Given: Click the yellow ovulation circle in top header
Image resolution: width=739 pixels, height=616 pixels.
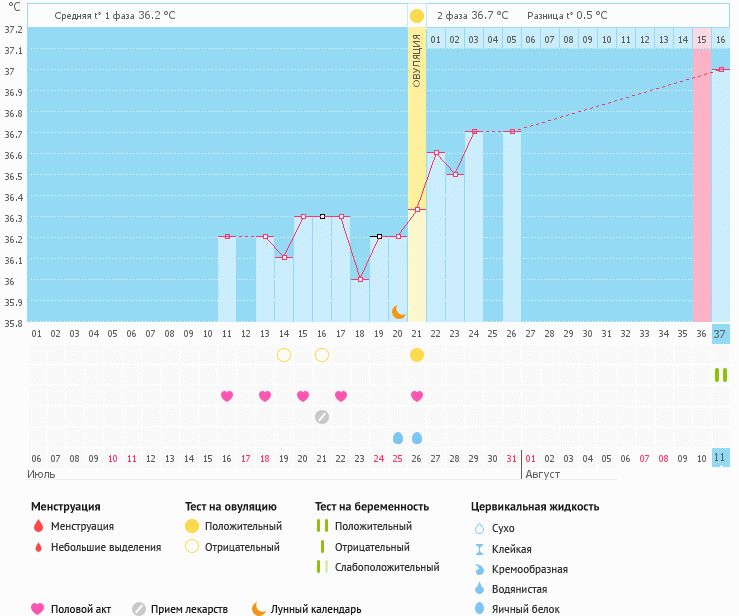Looking at the screenshot, I should [416, 15].
